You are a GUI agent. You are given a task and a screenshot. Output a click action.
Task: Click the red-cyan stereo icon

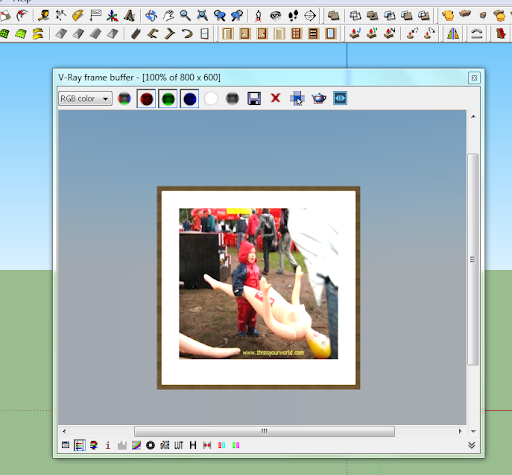tap(221, 445)
